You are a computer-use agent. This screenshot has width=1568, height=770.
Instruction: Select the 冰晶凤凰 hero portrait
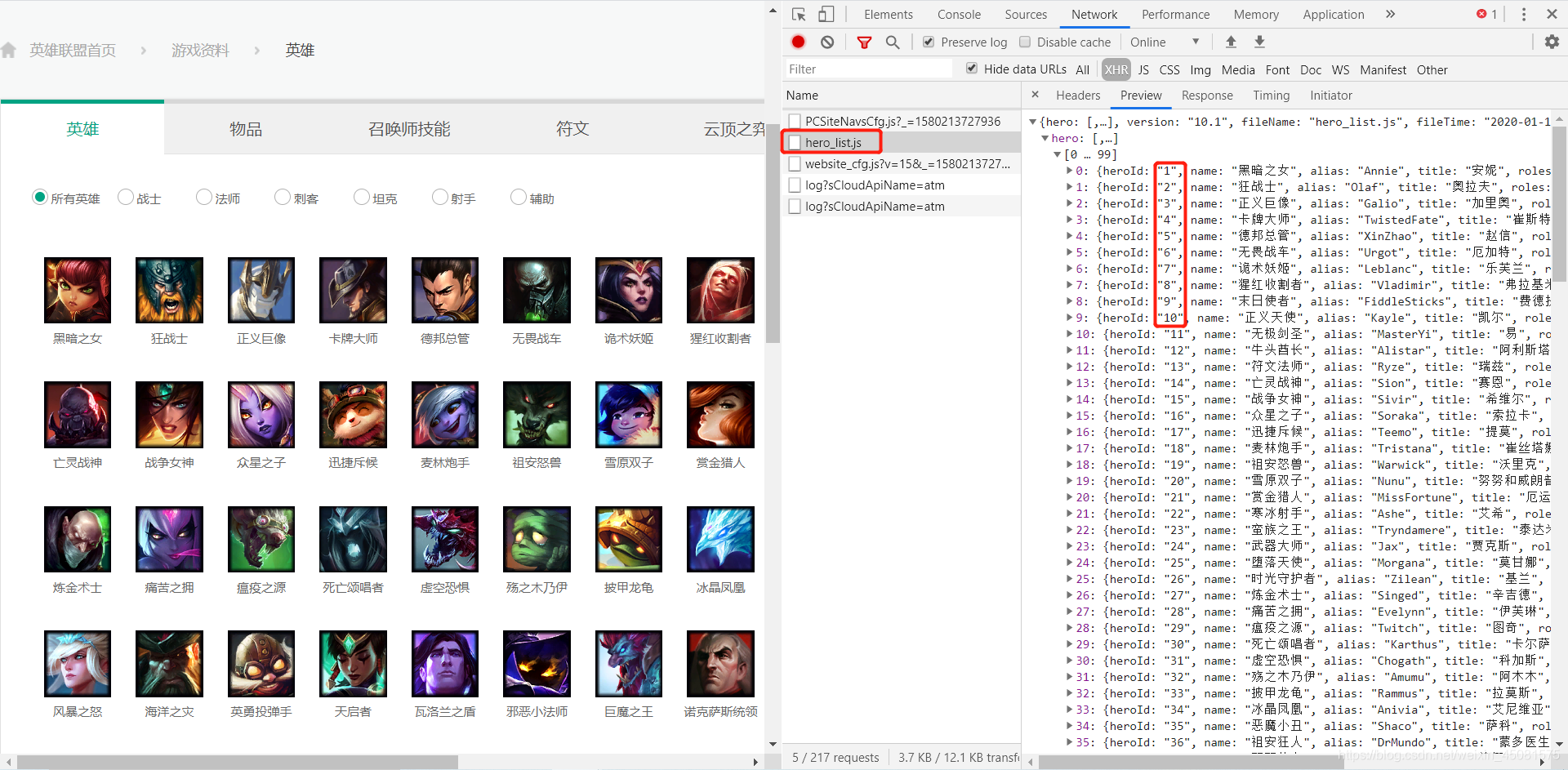click(x=720, y=539)
